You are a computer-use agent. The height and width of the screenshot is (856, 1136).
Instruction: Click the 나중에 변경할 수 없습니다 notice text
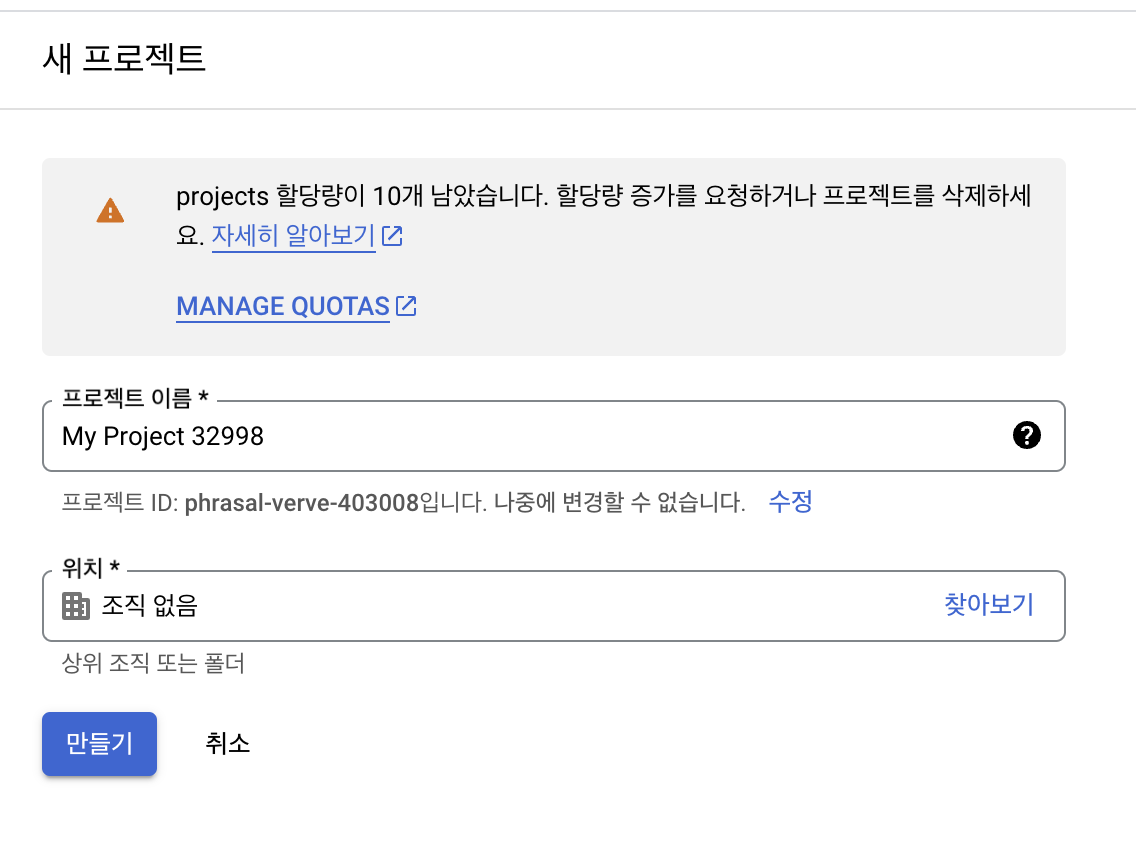(619, 503)
